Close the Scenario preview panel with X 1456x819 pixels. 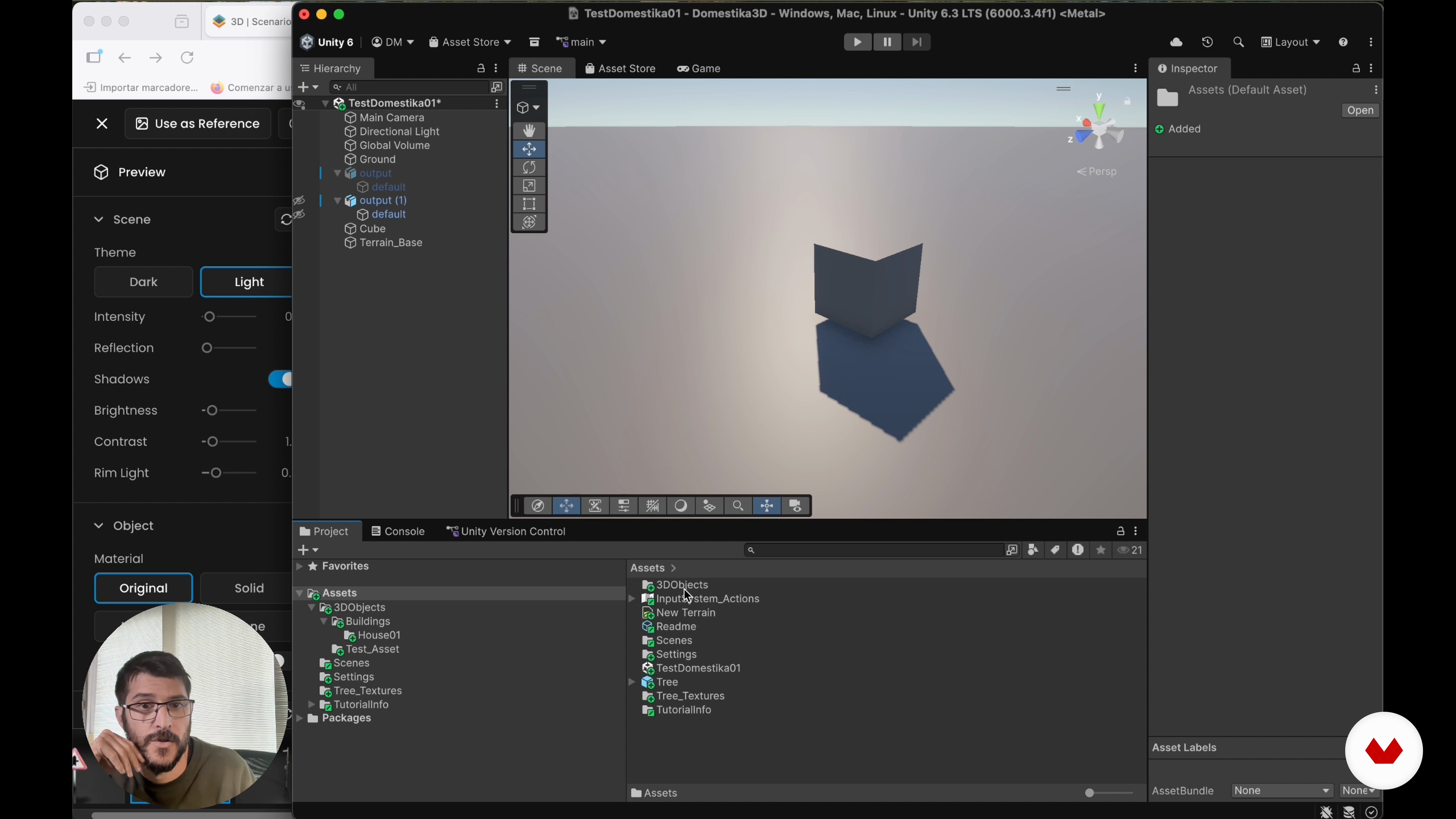pyautogui.click(x=102, y=124)
